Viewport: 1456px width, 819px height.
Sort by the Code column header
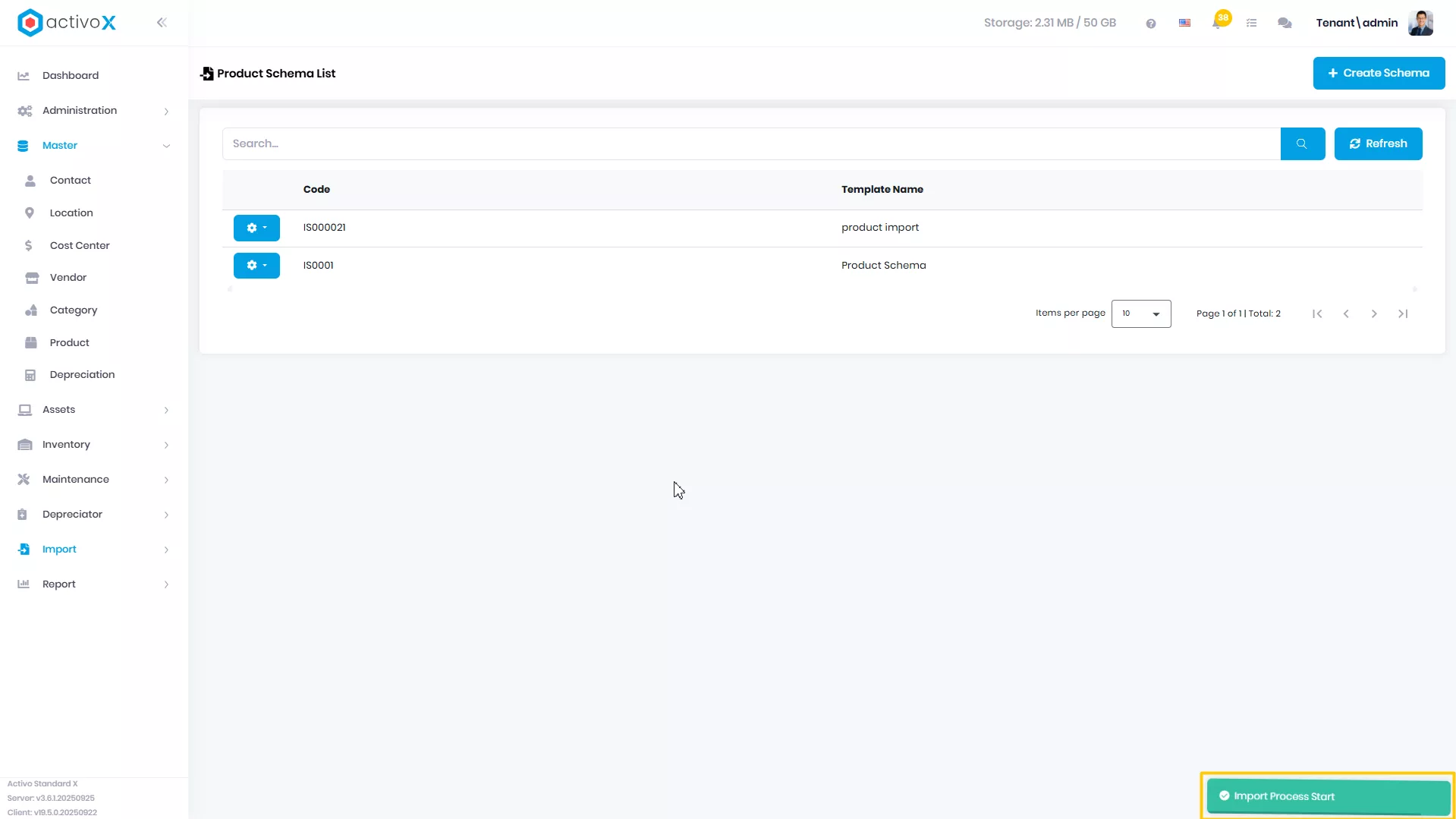pyautogui.click(x=316, y=189)
